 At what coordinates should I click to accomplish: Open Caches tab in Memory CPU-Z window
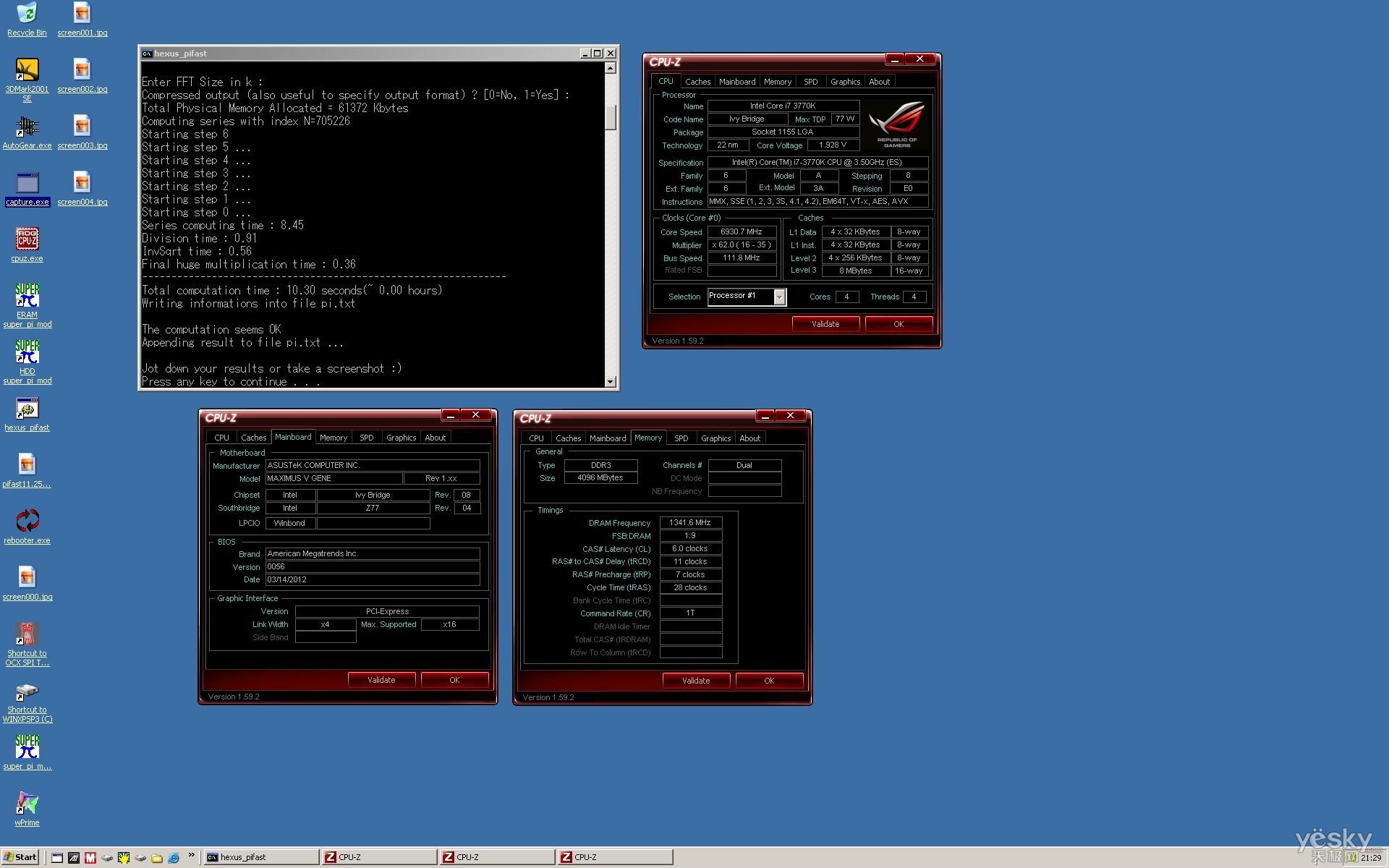pos(568,438)
